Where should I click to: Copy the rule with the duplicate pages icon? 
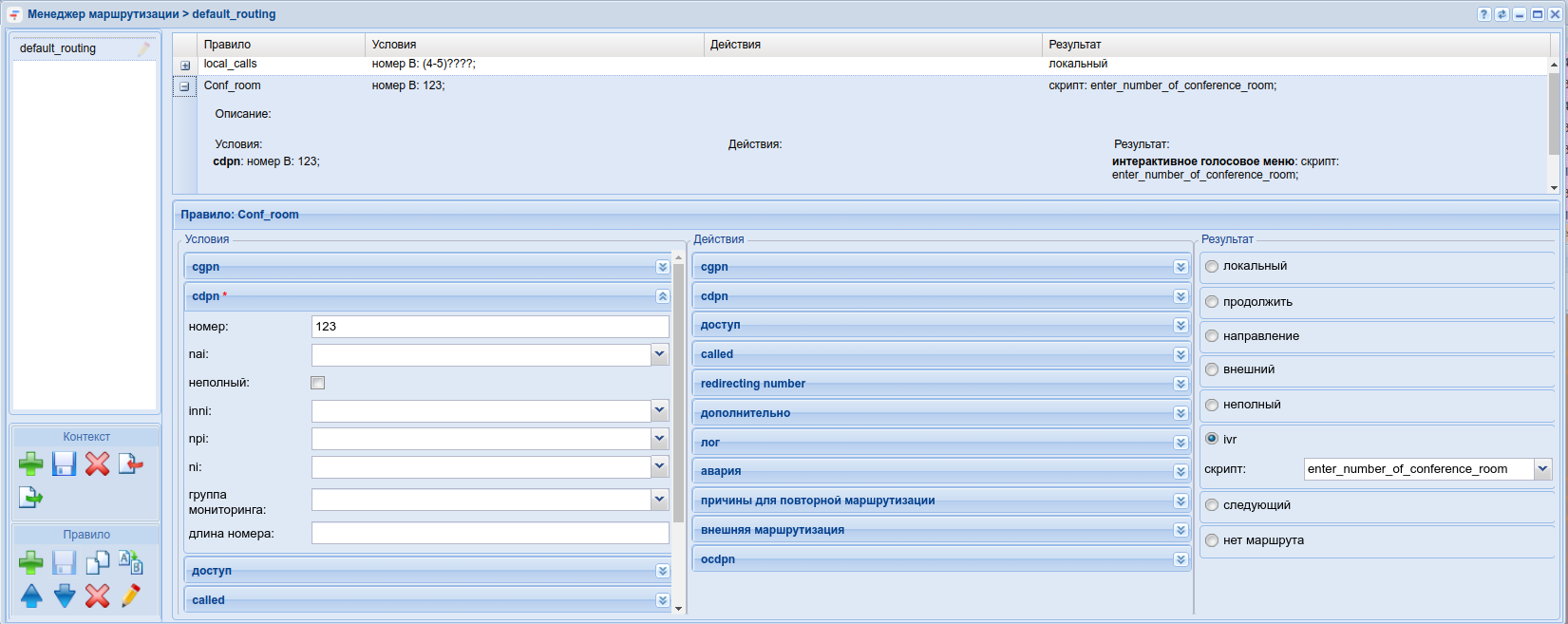click(97, 562)
